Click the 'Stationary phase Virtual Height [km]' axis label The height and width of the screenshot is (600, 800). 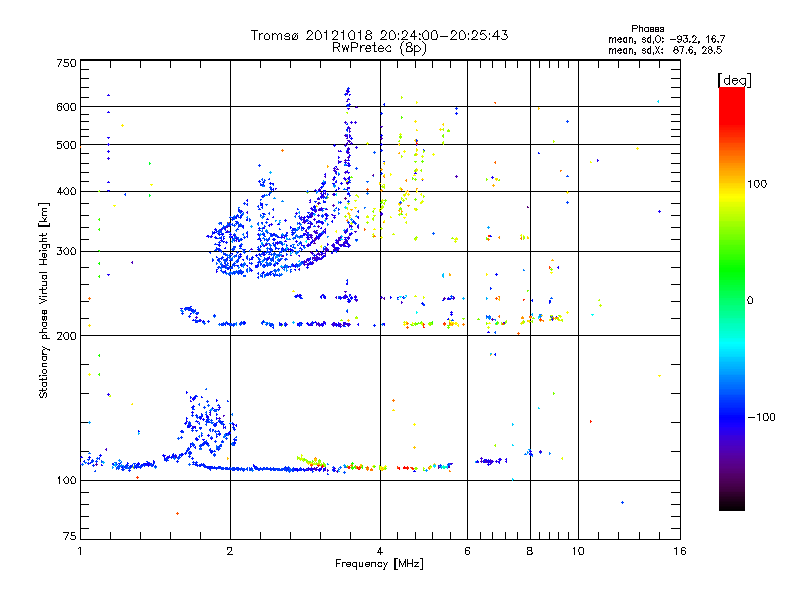44,300
